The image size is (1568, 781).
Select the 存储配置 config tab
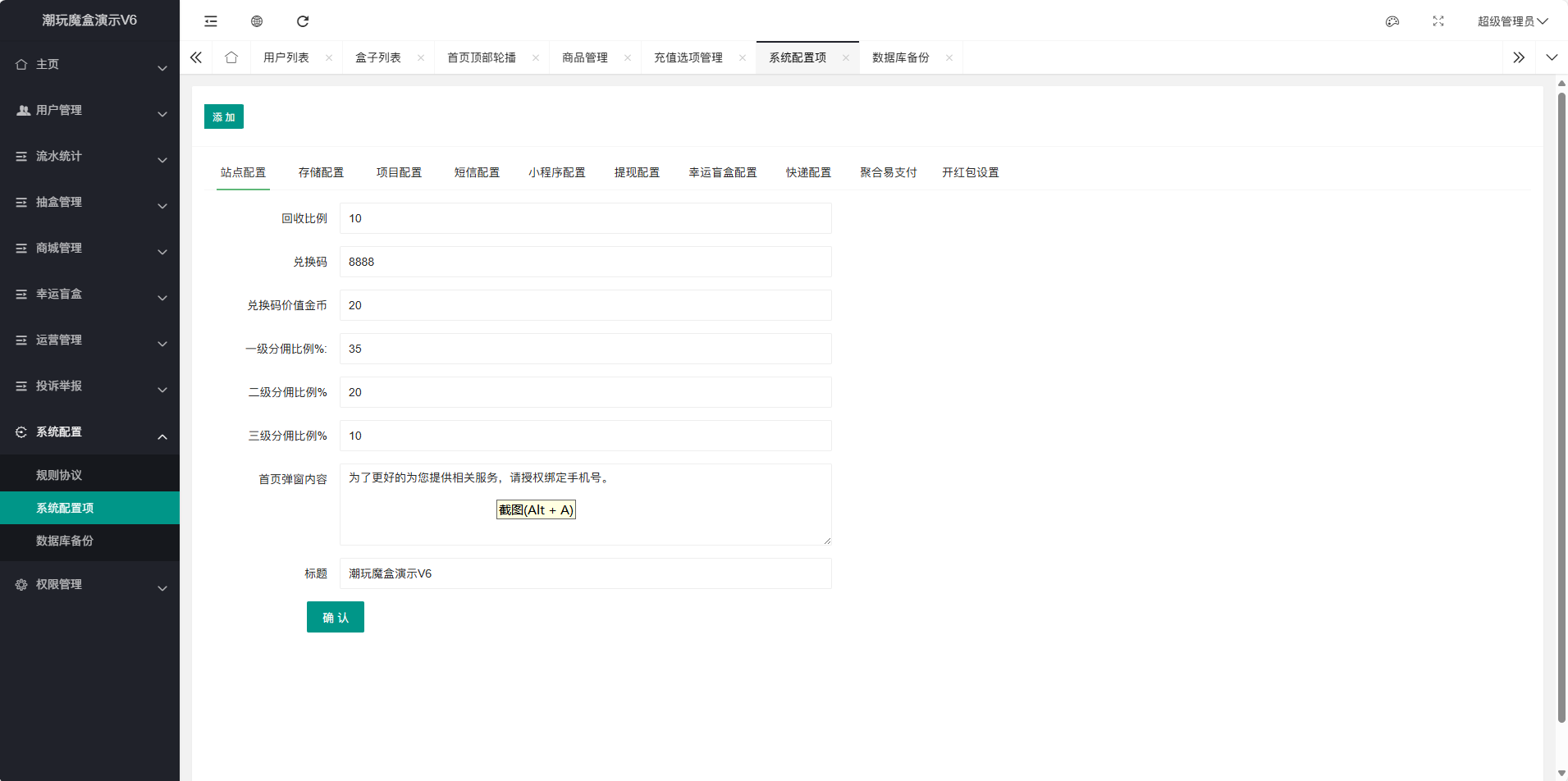coord(321,172)
